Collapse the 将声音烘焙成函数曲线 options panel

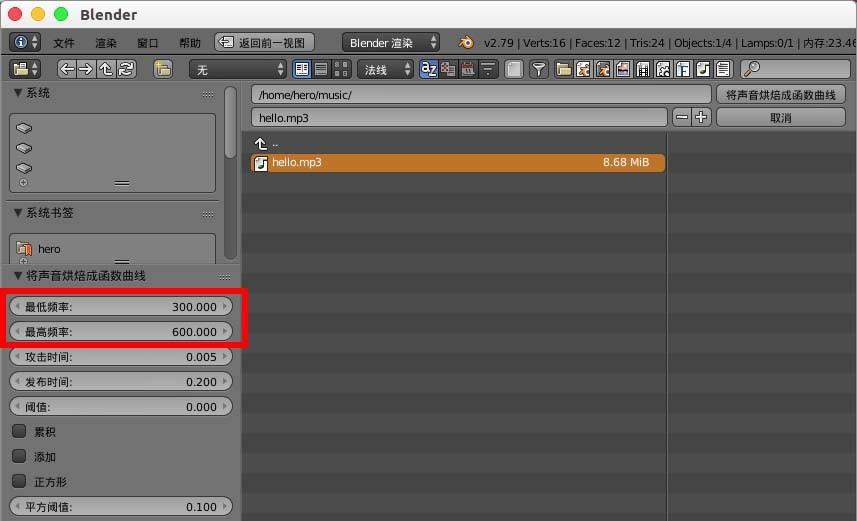19,276
